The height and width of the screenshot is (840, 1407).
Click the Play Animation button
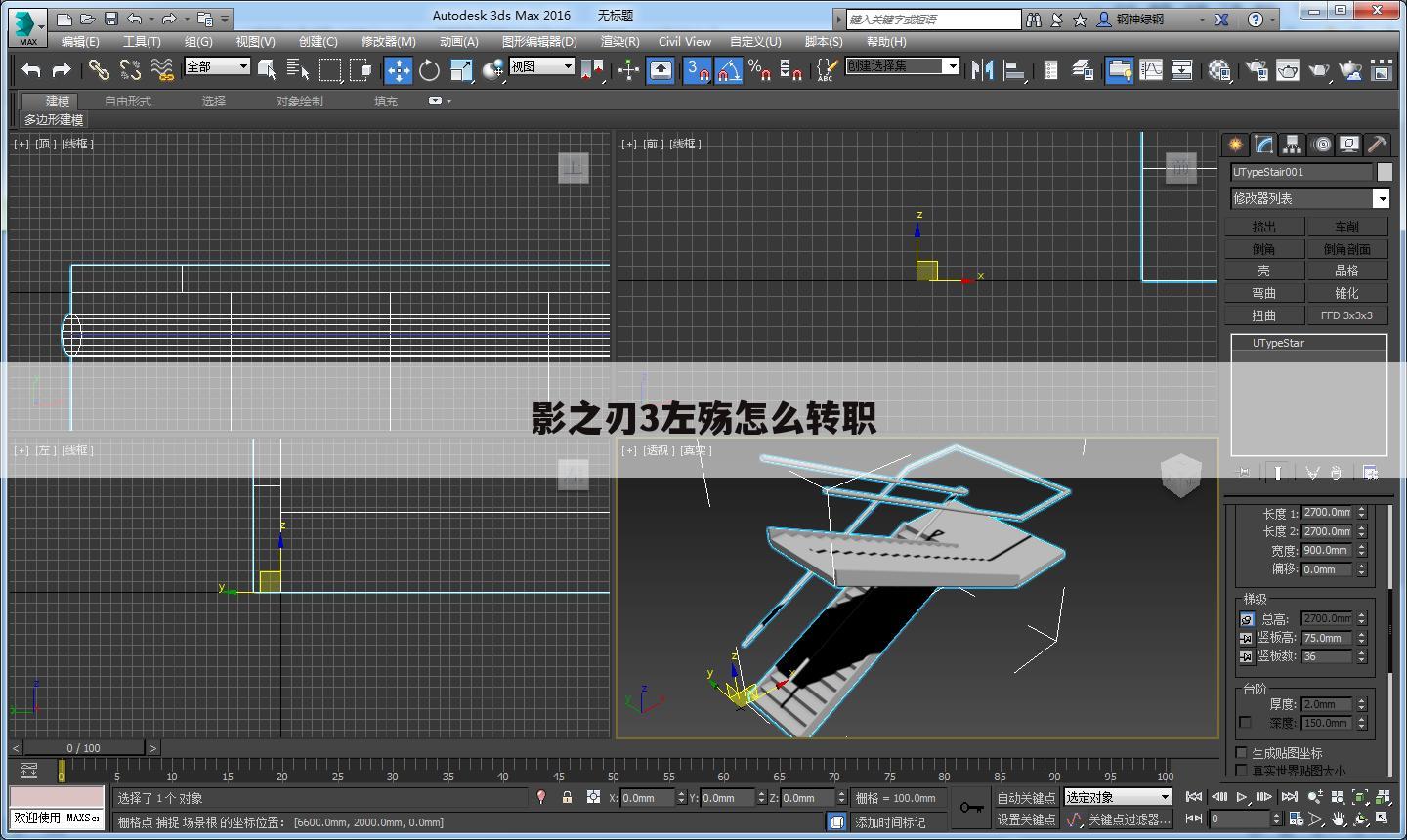(1241, 797)
